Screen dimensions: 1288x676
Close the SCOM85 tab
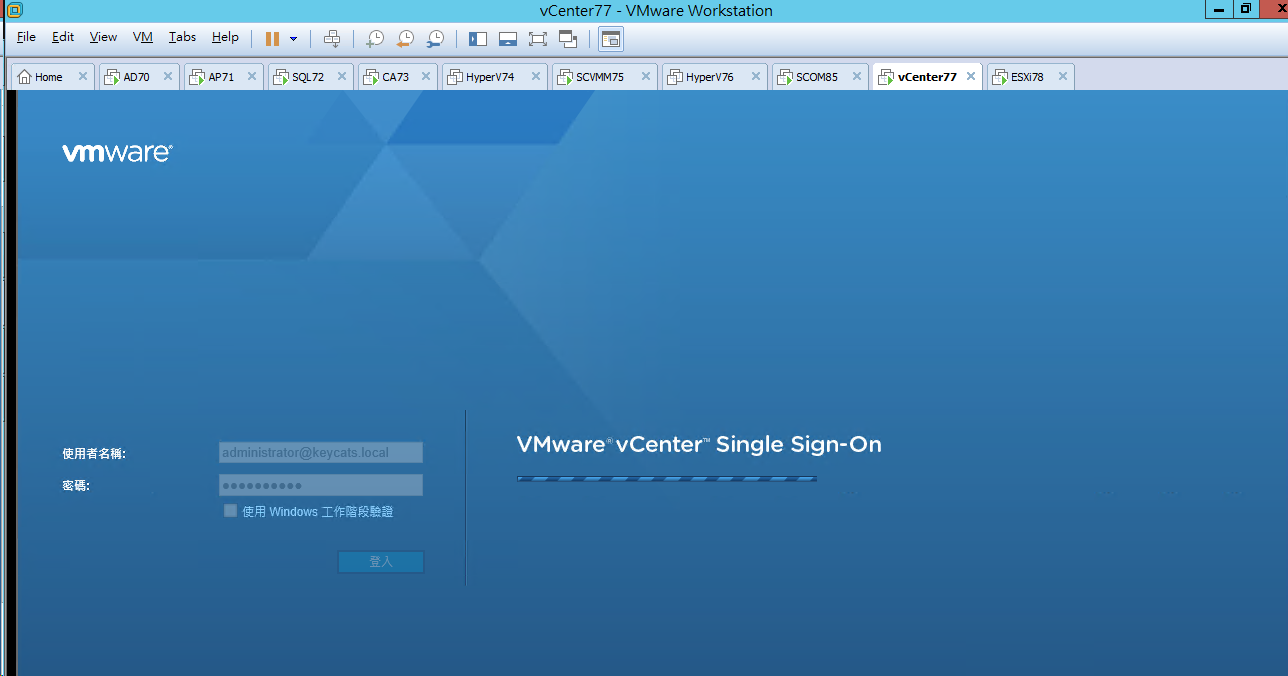coord(857,76)
